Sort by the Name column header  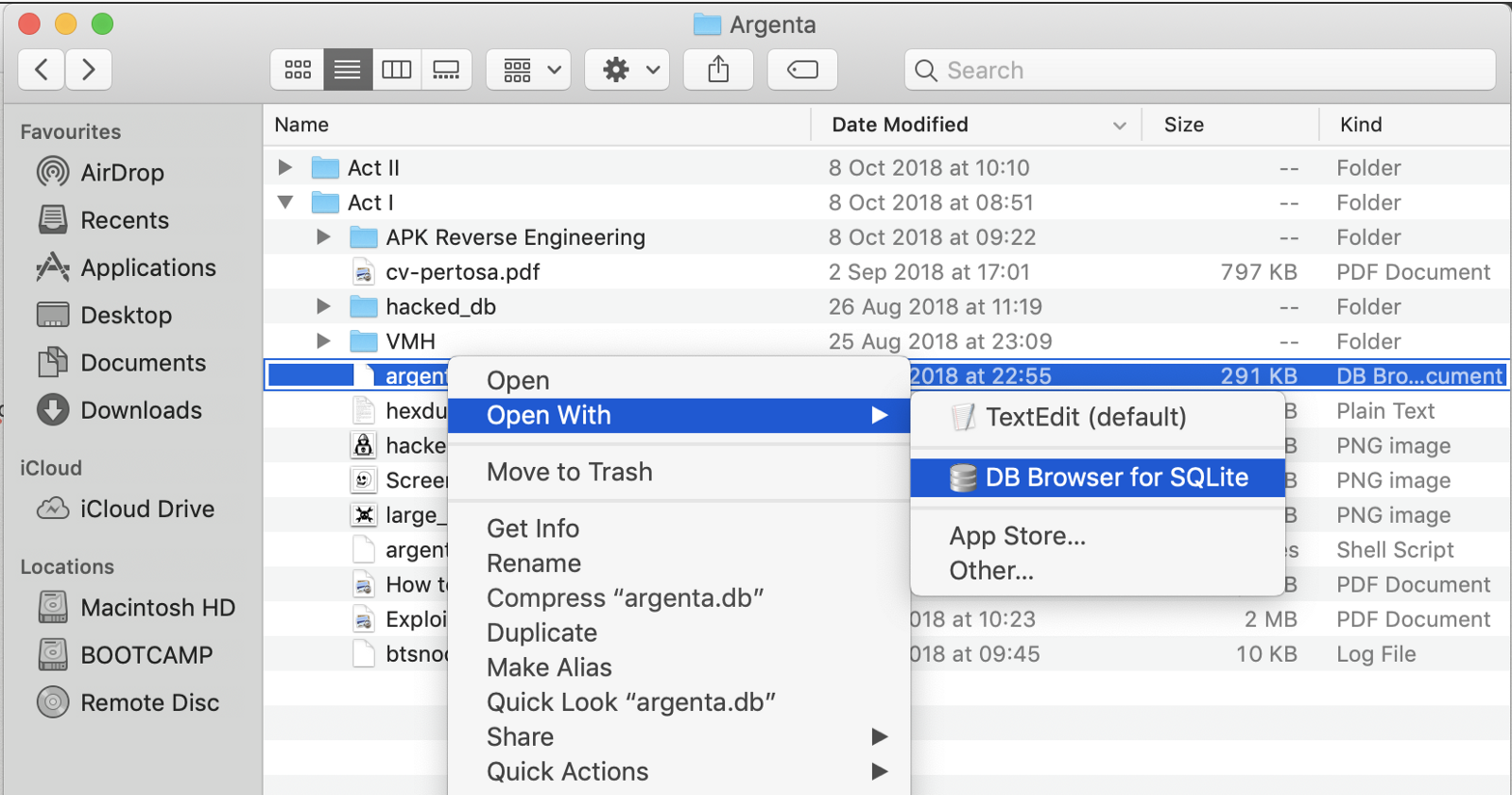(537, 125)
